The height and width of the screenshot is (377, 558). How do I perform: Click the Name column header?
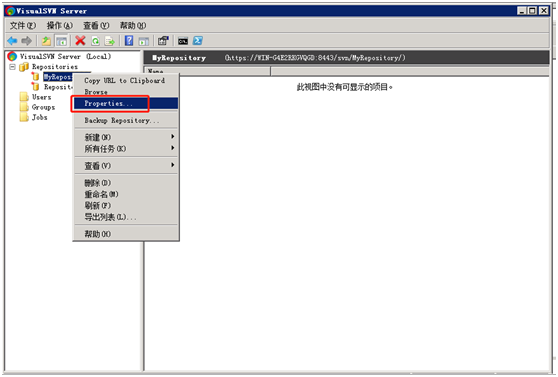tap(207, 71)
